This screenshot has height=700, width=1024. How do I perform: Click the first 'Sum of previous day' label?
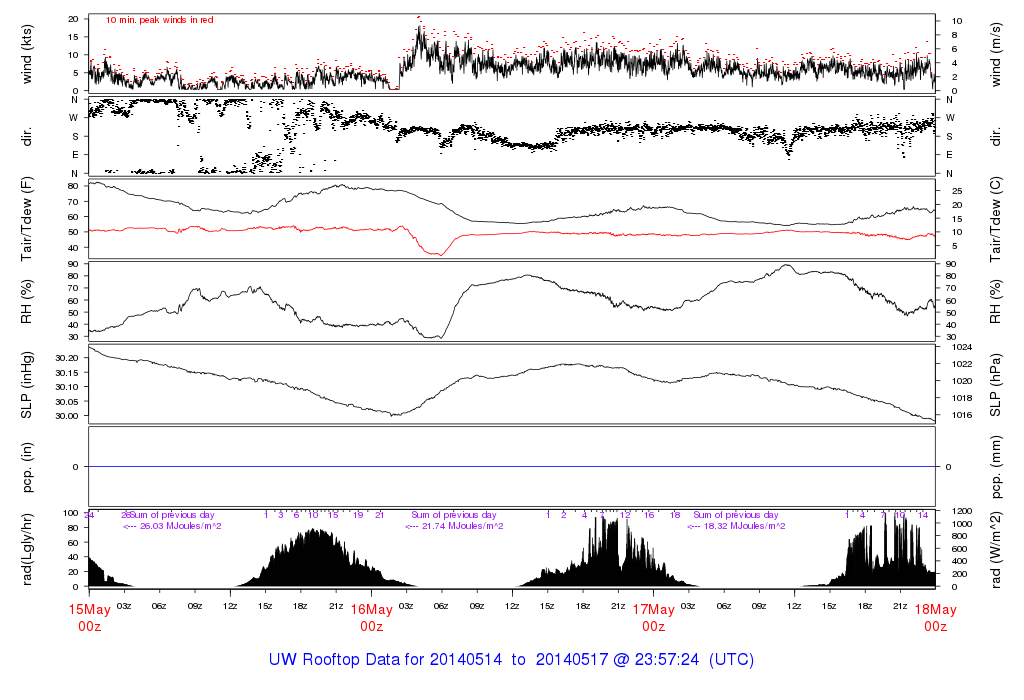[x=172, y=515]
